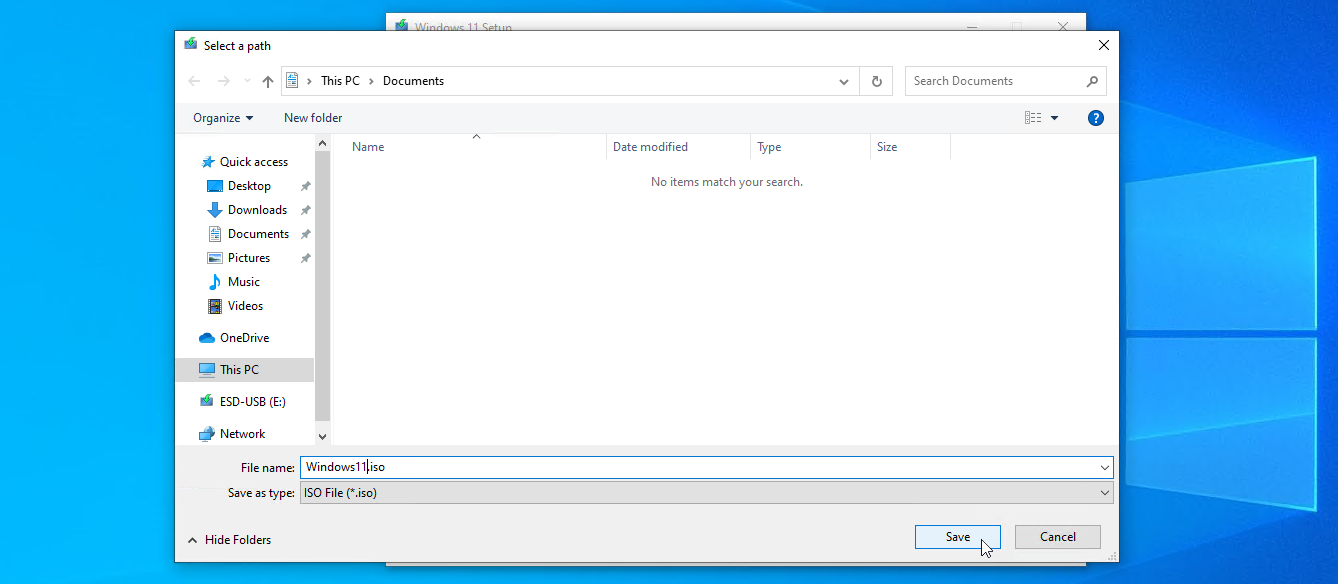This screenshot has width=1338, height=584.
Task: Select Network in the sidebar
Action: (242, 434)
